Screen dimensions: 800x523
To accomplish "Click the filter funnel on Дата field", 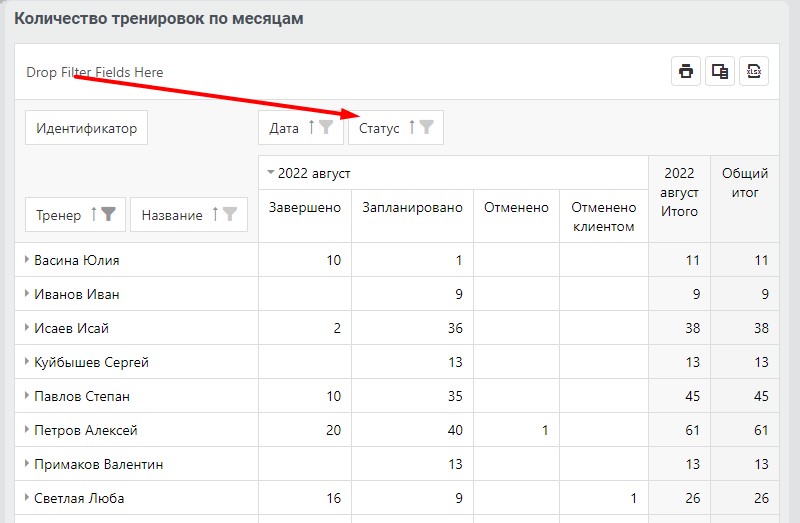I will coord(326,127).
